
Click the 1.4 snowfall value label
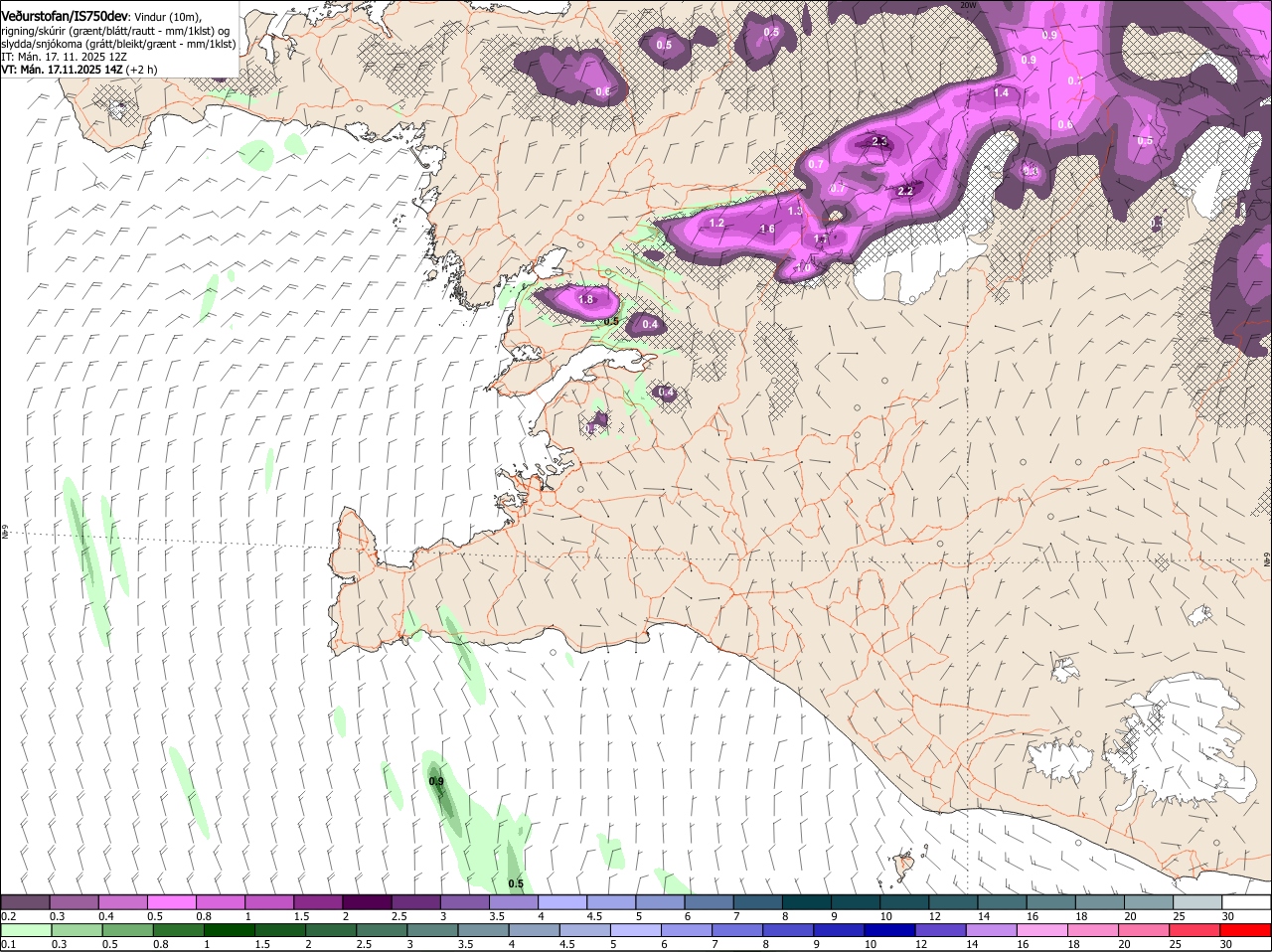click(1002, 92)
